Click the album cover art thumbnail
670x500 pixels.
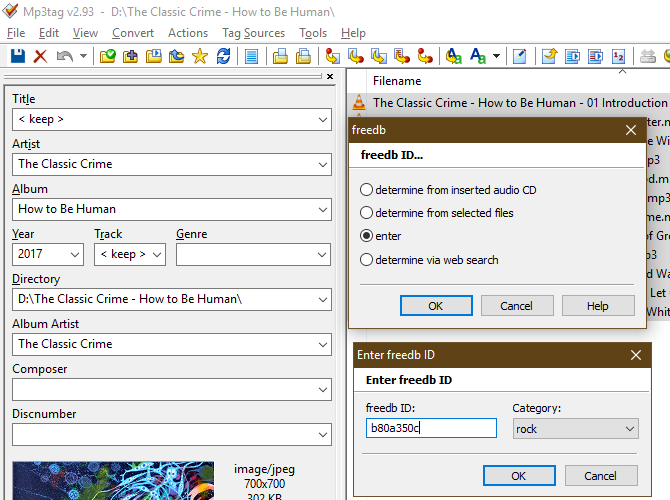113,480
